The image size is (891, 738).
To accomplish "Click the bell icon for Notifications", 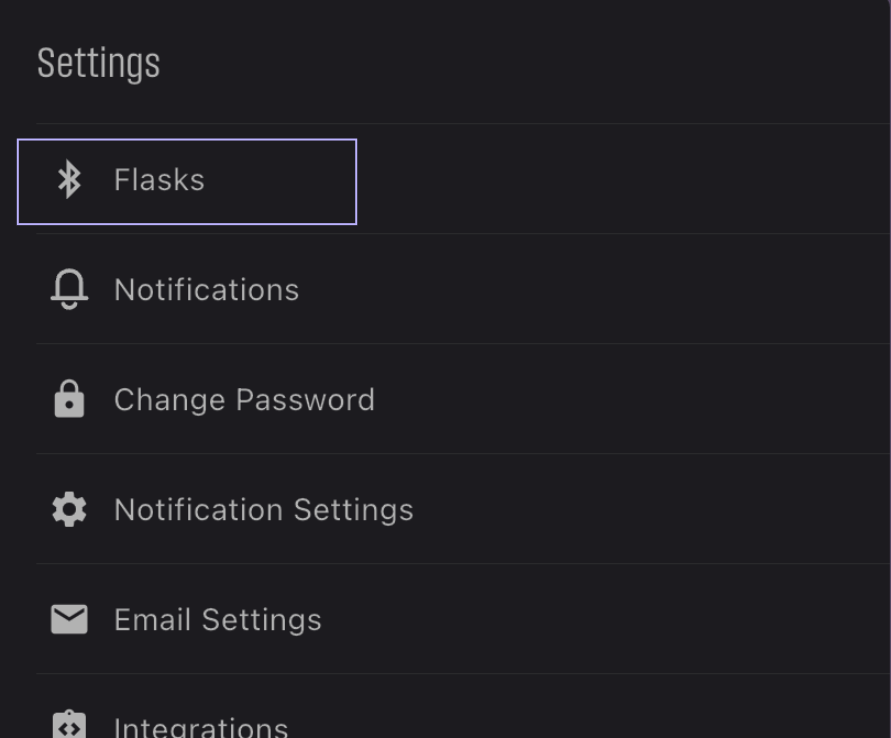I will 69,289.
